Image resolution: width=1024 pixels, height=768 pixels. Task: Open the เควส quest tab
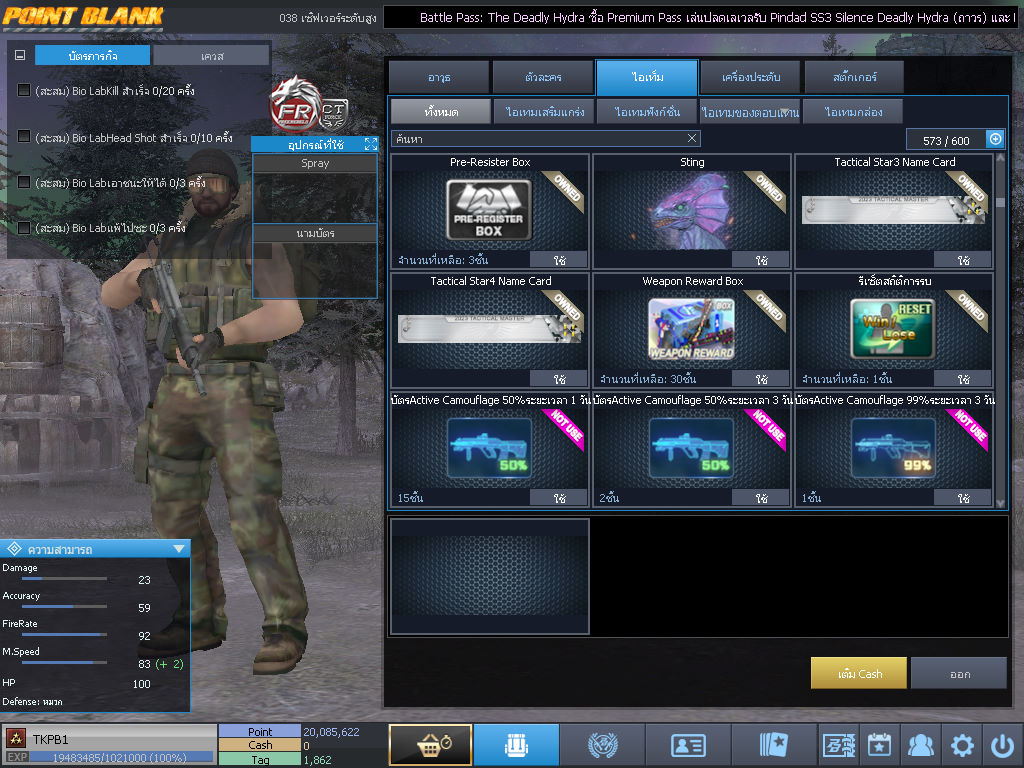pyautogui.click(x=212, y=56)
